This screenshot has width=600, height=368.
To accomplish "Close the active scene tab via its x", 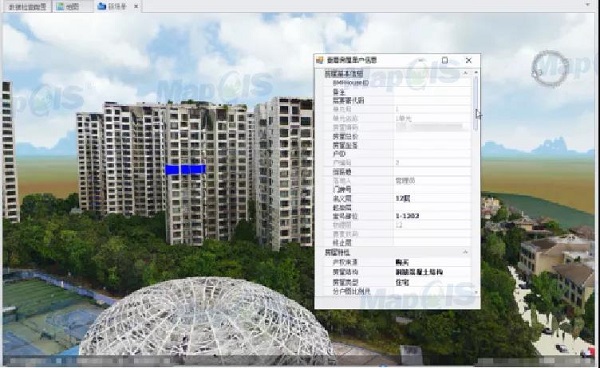I will pos(136,7).
